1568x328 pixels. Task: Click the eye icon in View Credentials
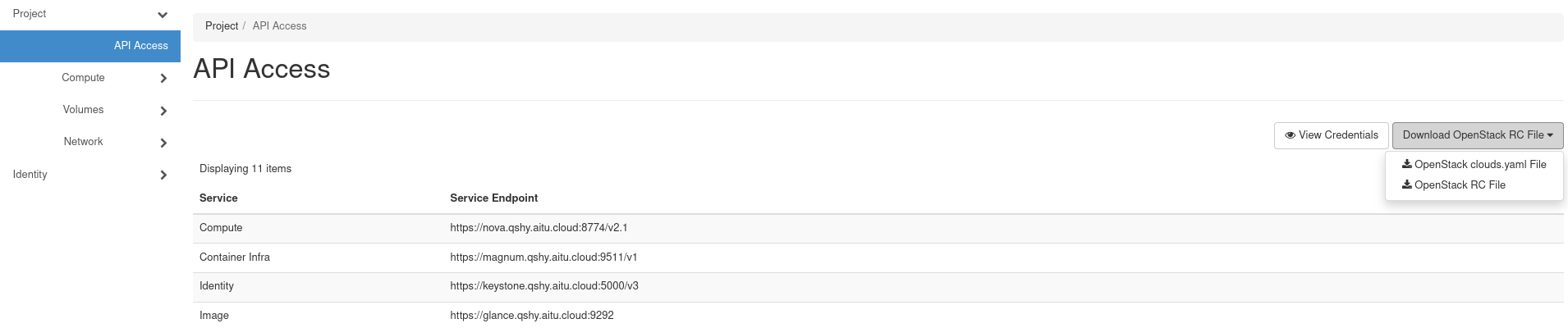[x=1290, y=135]
